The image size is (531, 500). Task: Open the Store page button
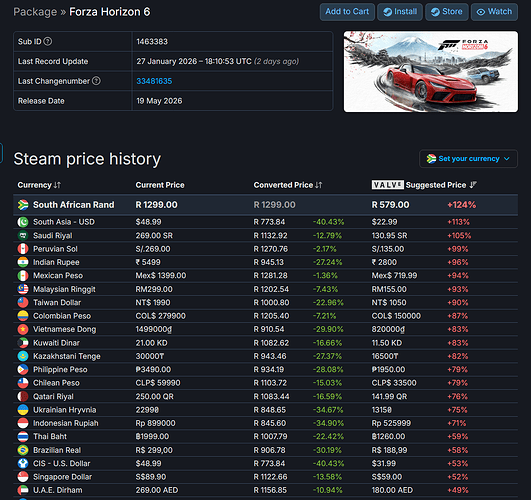pos(447,12)
